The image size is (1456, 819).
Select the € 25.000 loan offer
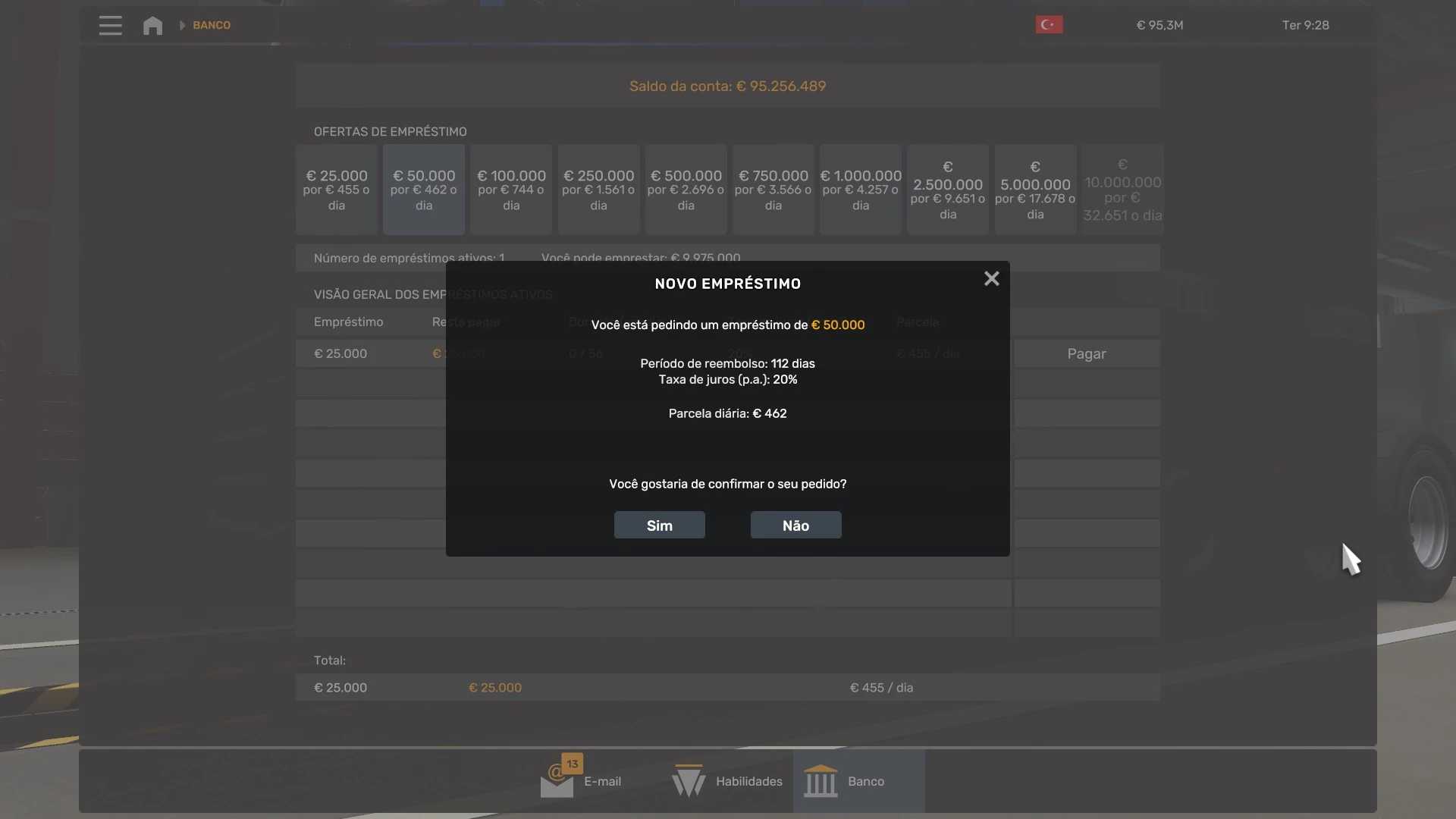(x=336, y=190)
